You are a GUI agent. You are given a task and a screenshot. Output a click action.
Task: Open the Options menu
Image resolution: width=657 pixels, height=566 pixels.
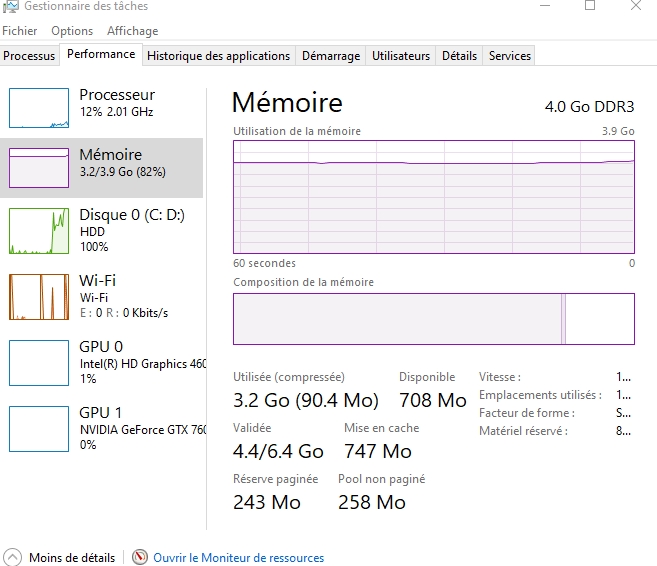point(72,31)
